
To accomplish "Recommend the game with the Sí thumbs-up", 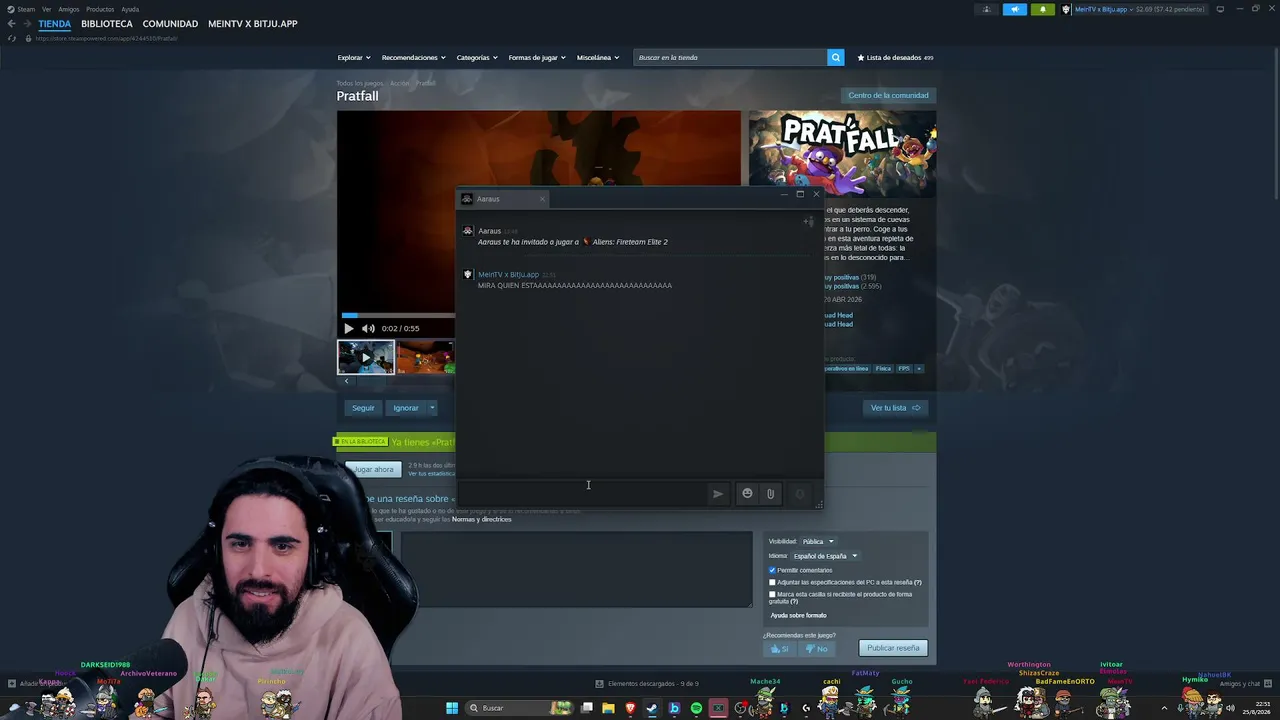I will [x=778, y=648].
